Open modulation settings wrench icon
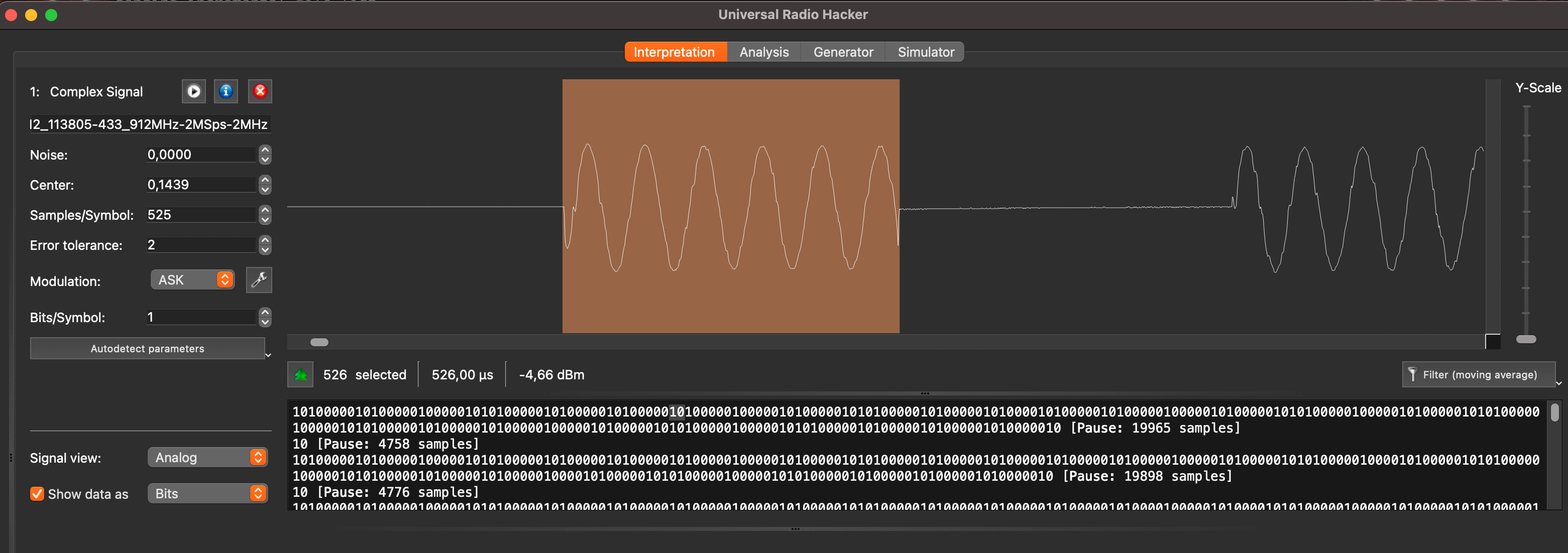 pos(259,280)
